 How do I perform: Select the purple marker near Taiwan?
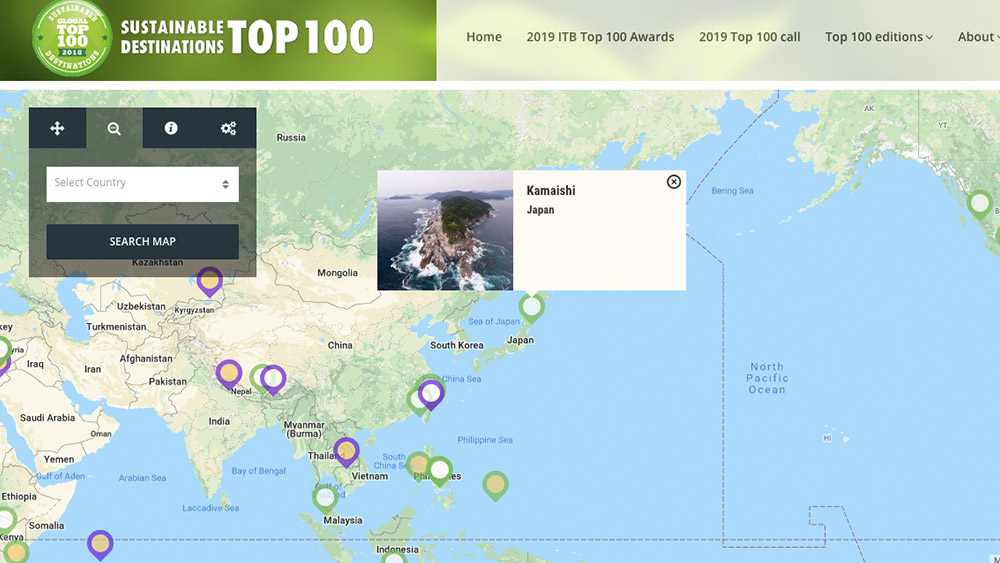(x=431, y=393)
